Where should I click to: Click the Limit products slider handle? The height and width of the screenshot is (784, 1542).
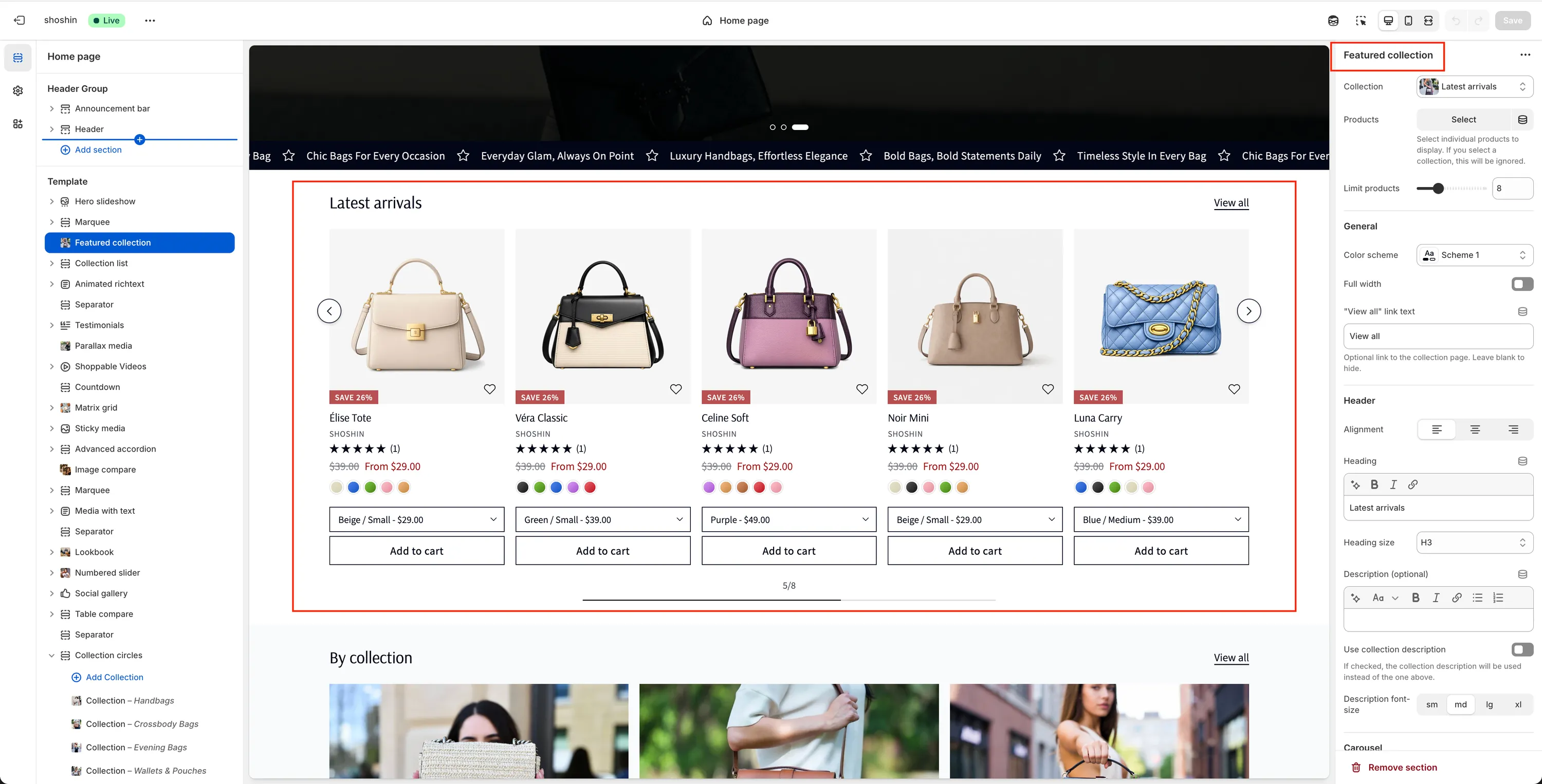(x=1438, y=189)
